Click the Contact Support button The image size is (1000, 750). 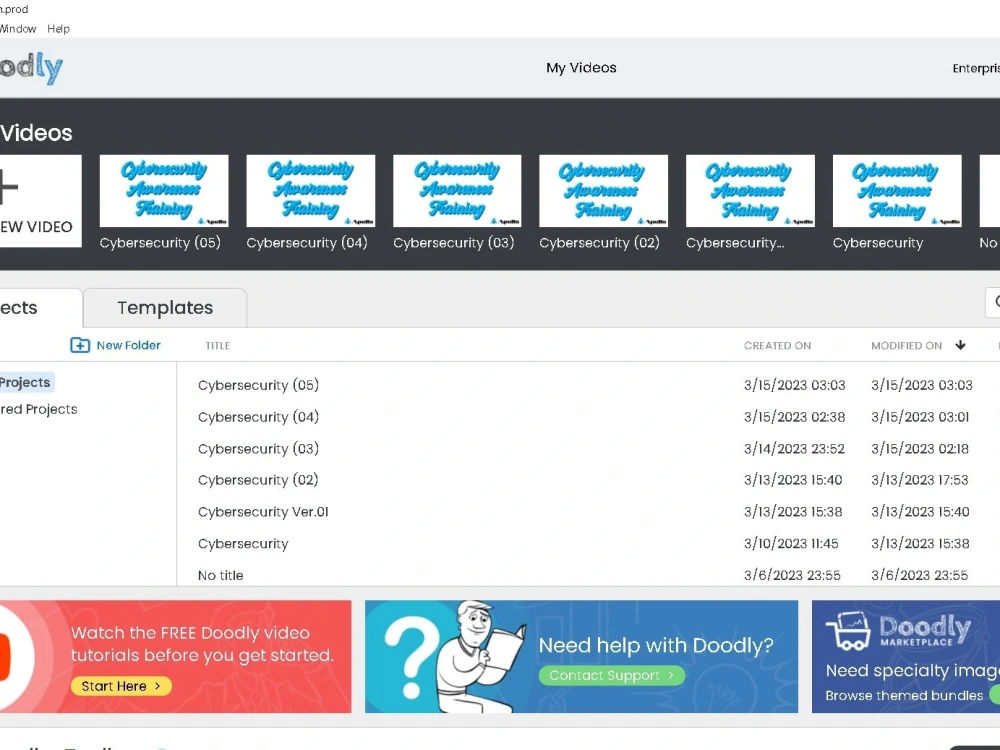pyautogui.click(x=612, y=675)
